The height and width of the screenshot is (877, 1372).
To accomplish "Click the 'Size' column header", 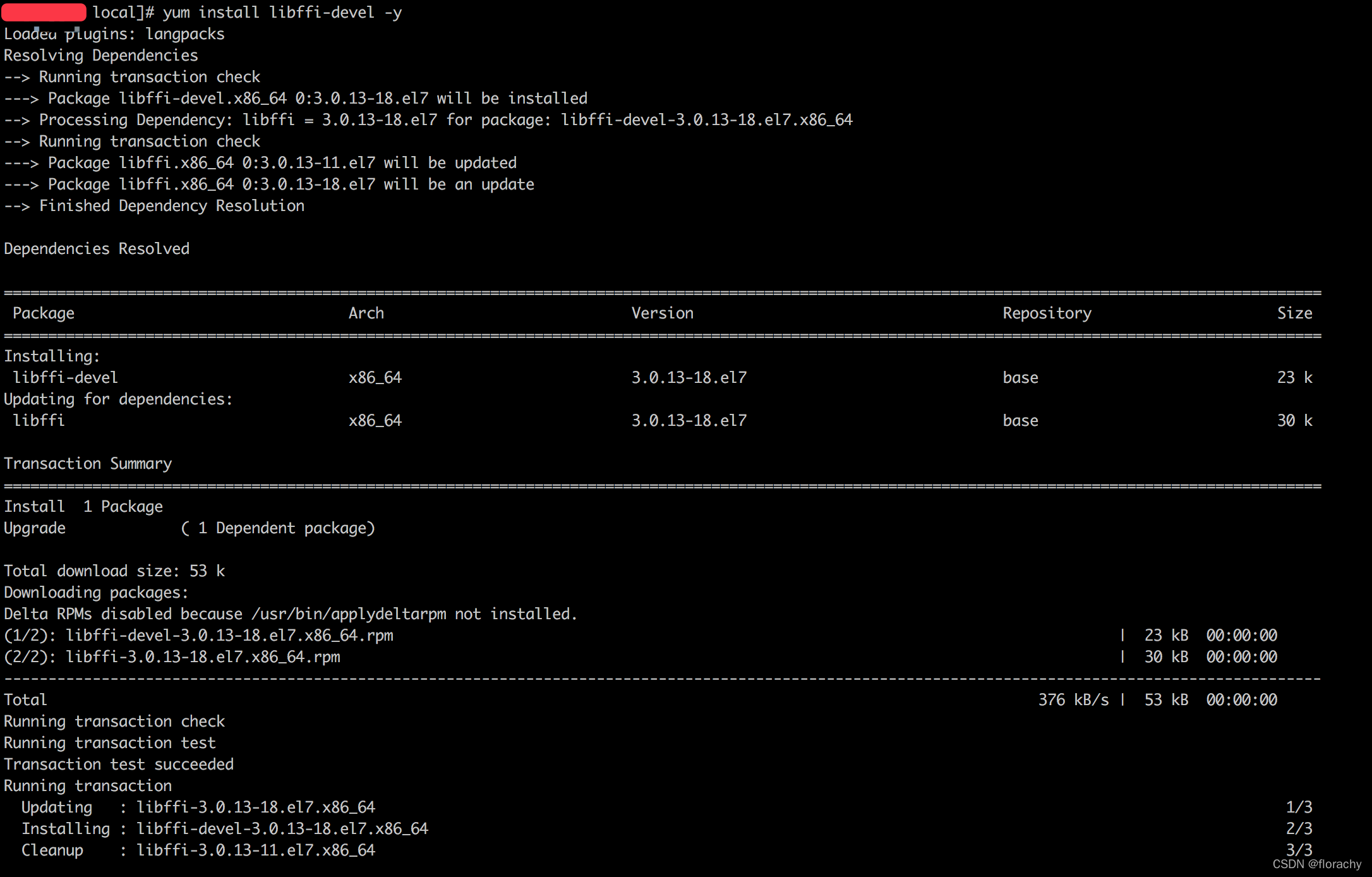I will click(x=1294, y=313).
